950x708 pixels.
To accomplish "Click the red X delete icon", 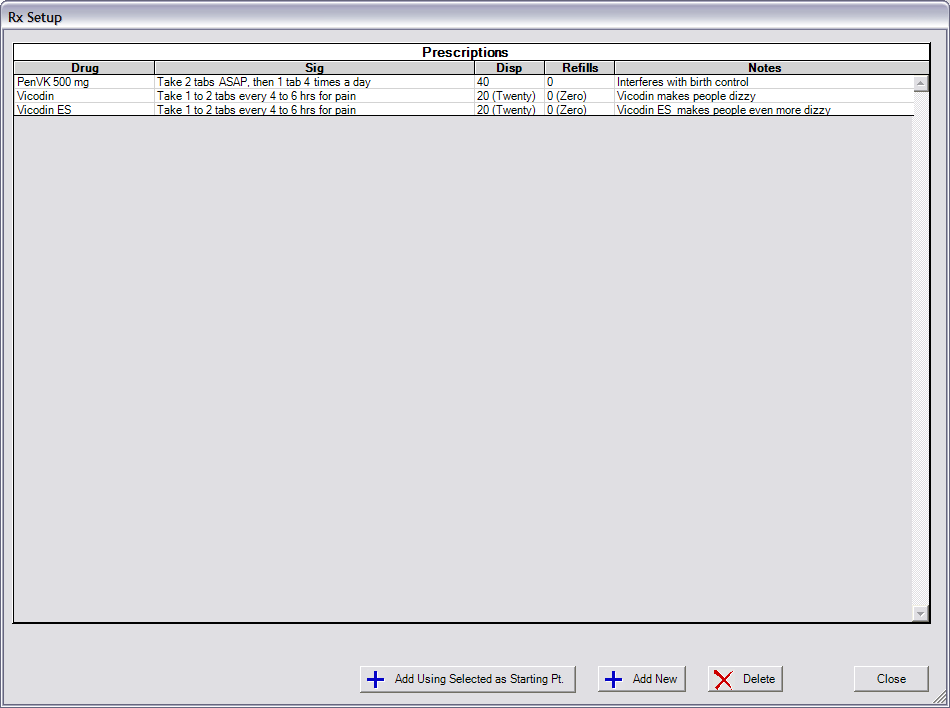I will [723, 679].
